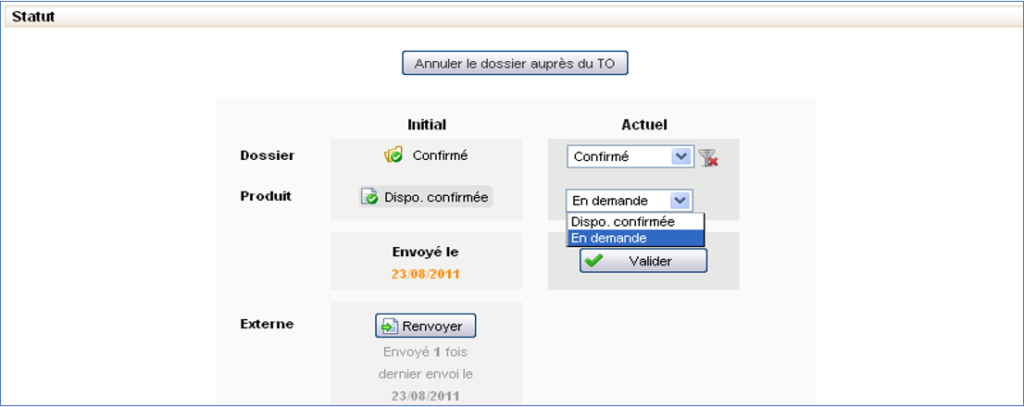Click the 'Actuel' column heading
This screenshot has height=407, width=1024.
[x=643, y=125]
